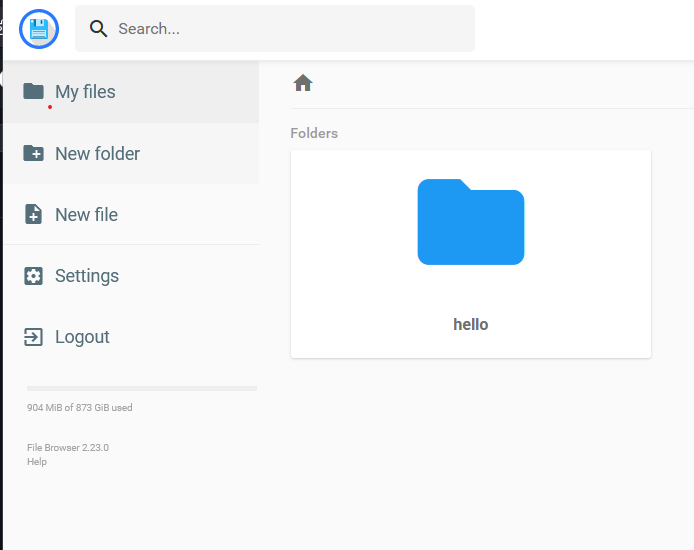694x550 pixels.
Task: Go to home breadcrumb icon
Action: pyautogui.click(x=303, y=83)
